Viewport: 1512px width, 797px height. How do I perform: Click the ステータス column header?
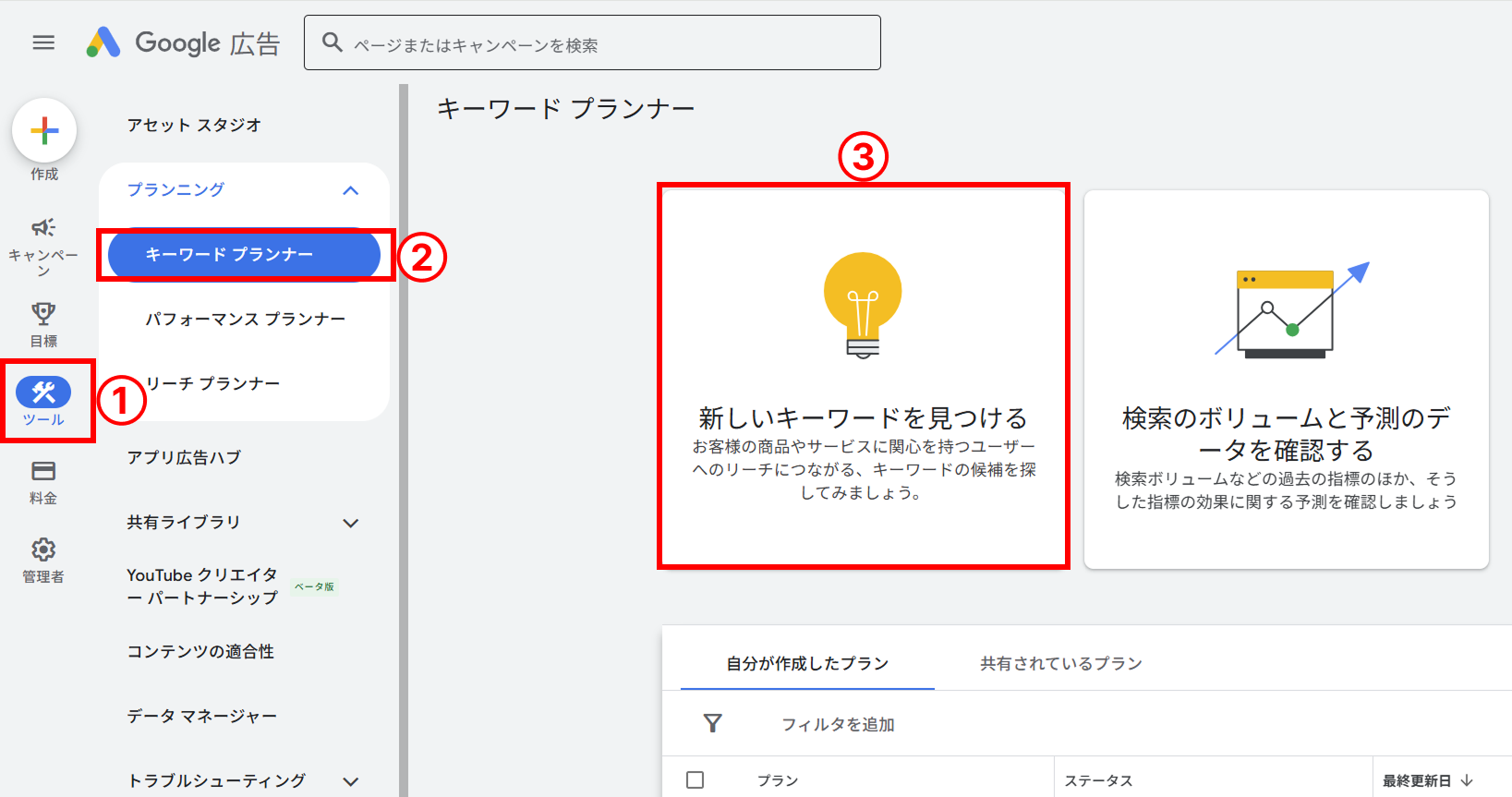tap(1098, 780)
